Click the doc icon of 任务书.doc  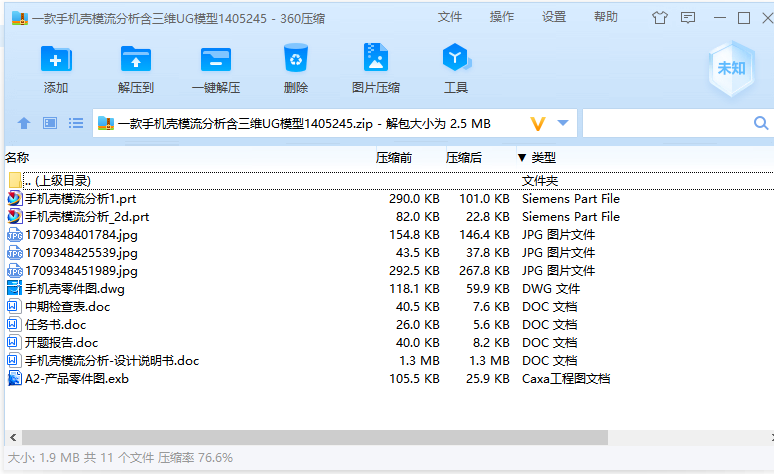click(x=14, y=324)
